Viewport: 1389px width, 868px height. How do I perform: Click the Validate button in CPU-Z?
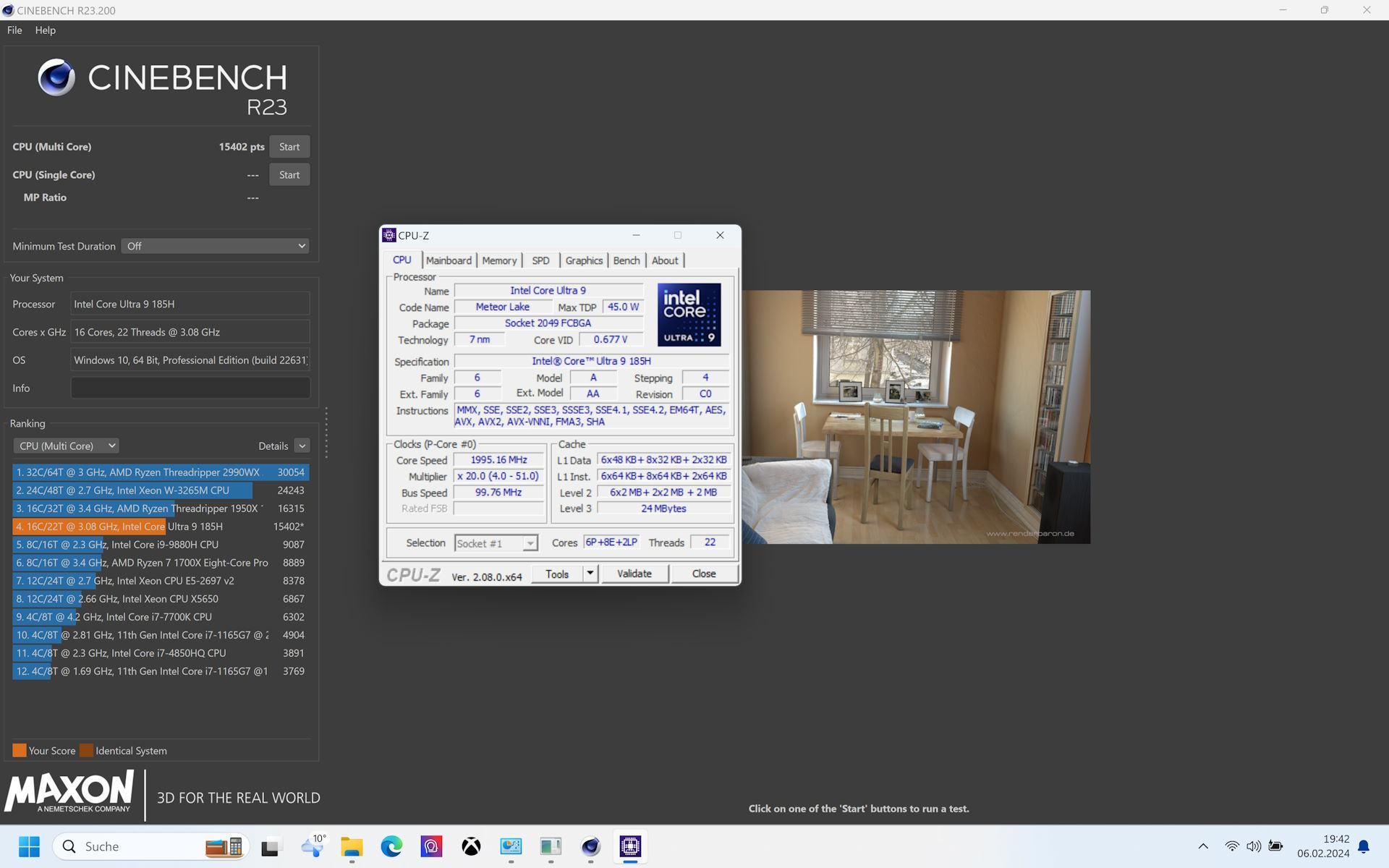(634, 574)
